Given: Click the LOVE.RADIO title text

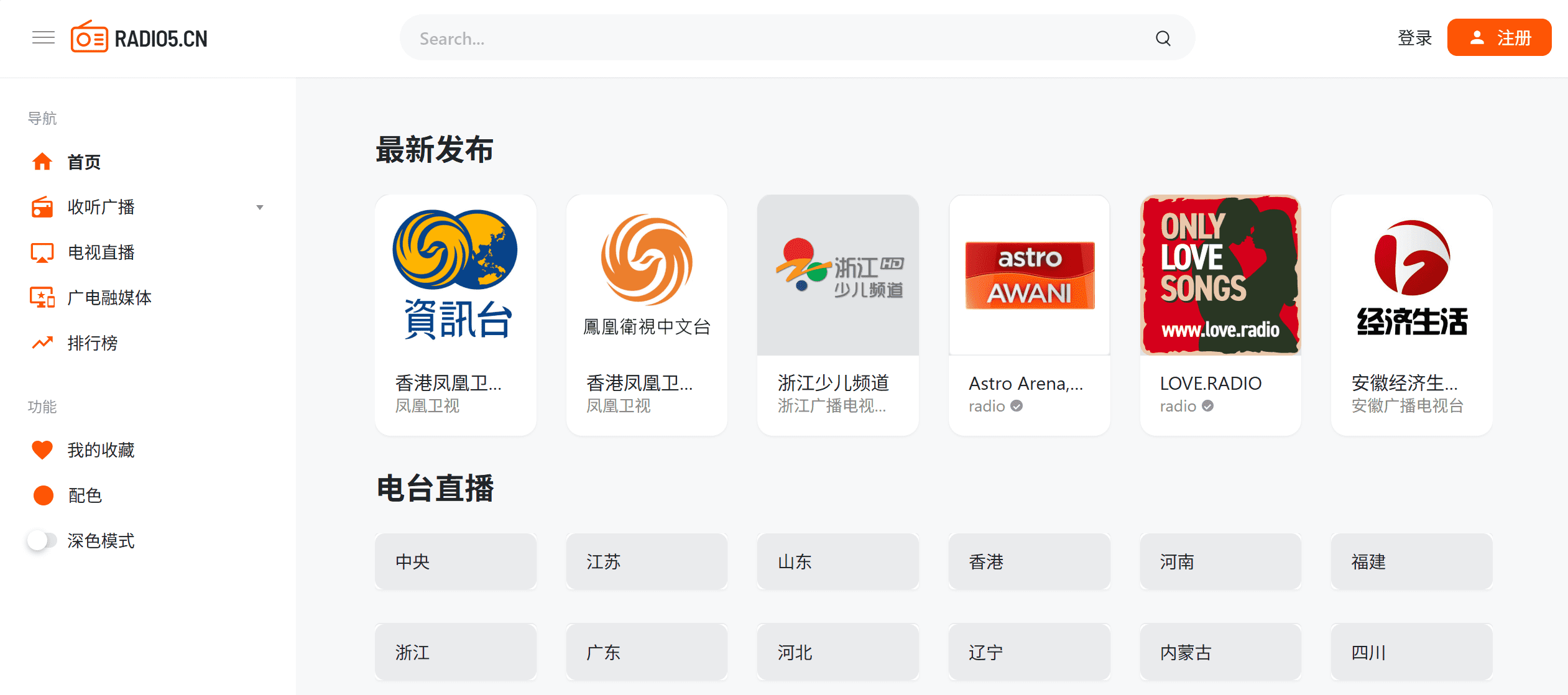Looking at the screenshot, I should tap(1211, 384).
